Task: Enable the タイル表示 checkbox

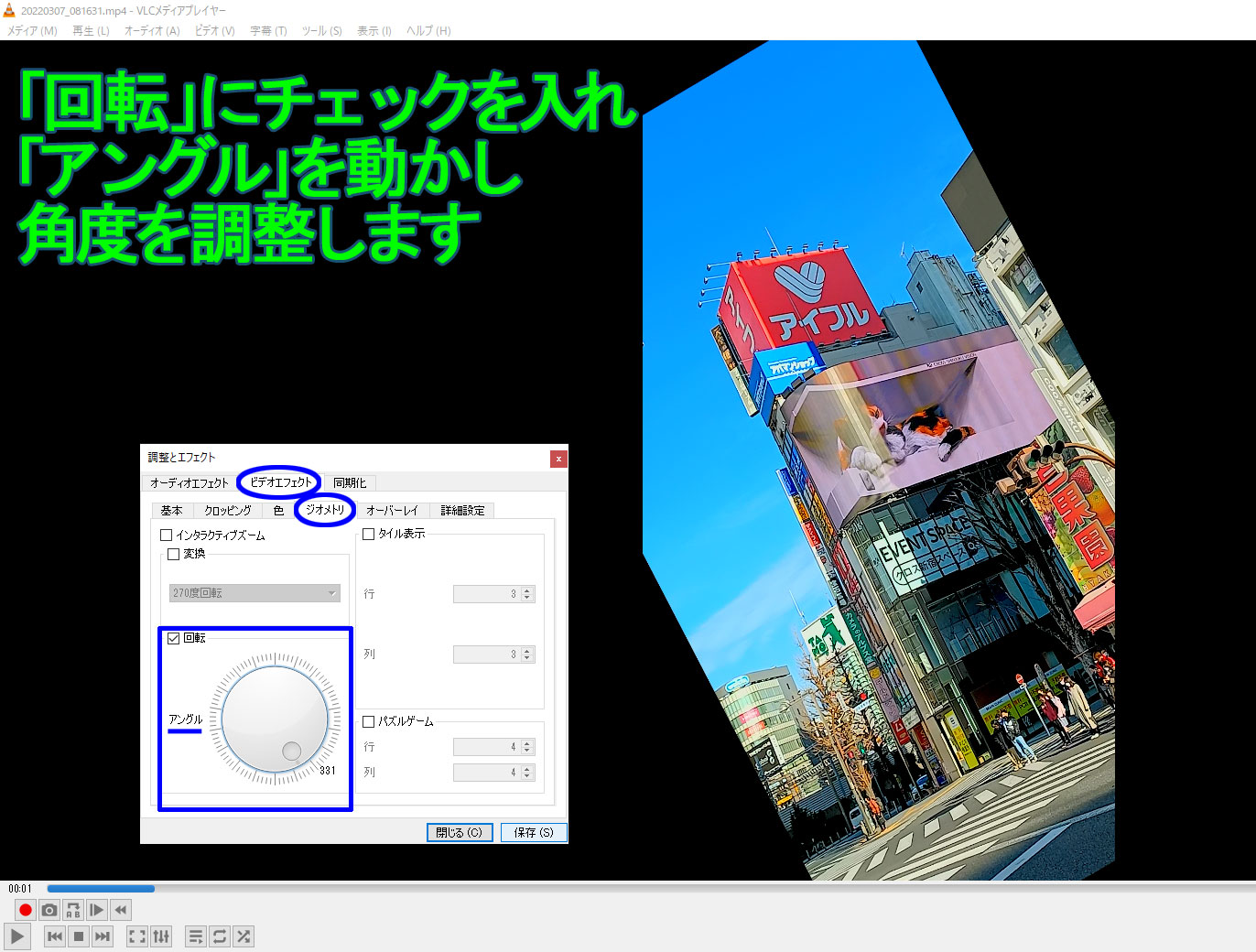Action: (x=369, y=534)
